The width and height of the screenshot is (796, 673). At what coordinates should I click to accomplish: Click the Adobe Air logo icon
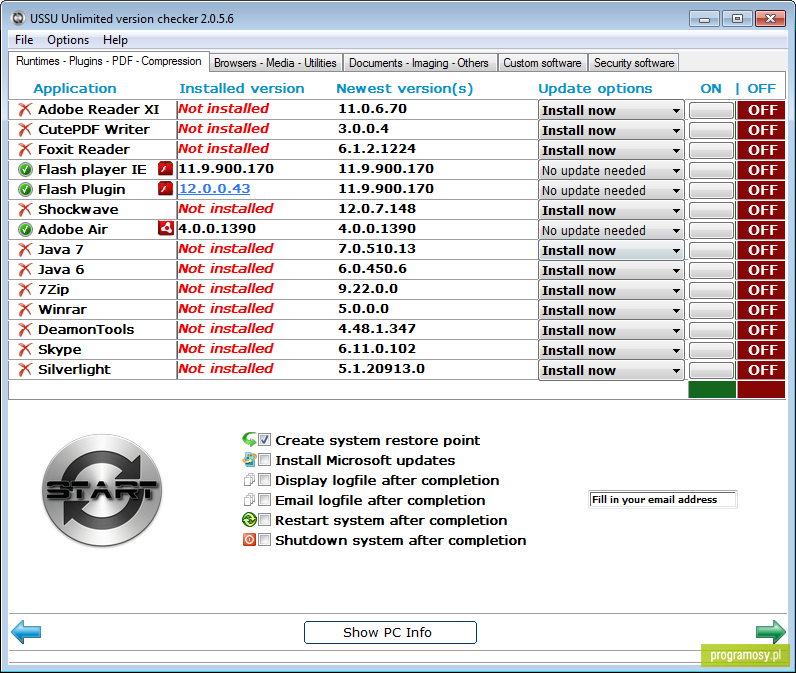165,228
